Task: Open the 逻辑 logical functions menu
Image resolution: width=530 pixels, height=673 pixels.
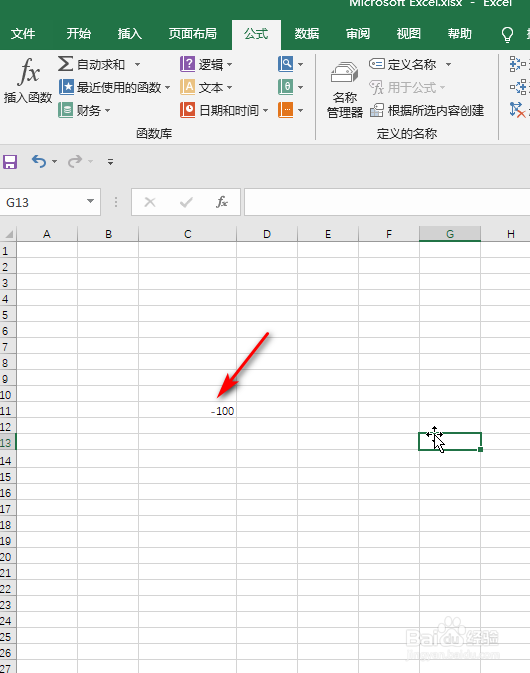Action: click(x=206, y=64)
